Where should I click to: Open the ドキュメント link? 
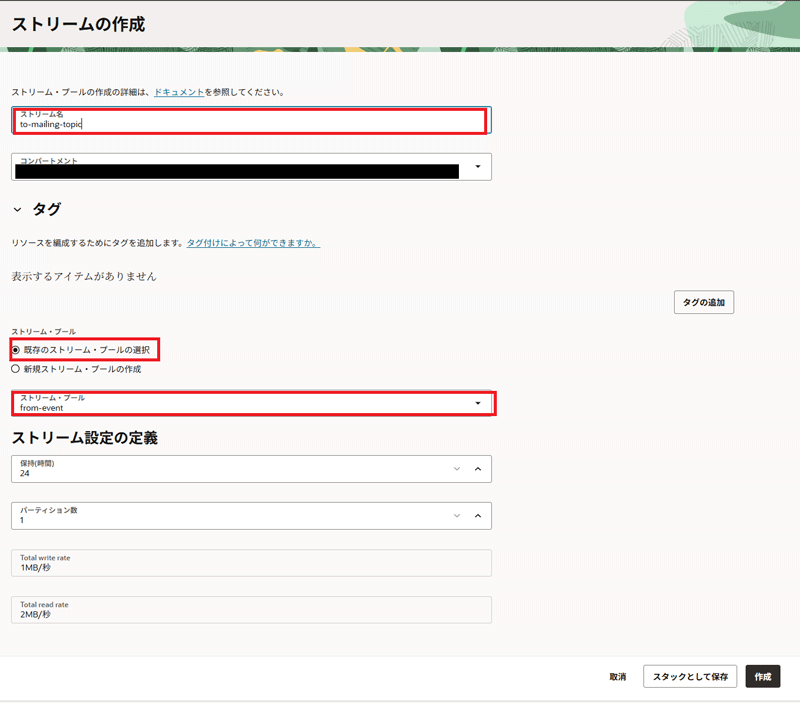[x=179, y=92]
